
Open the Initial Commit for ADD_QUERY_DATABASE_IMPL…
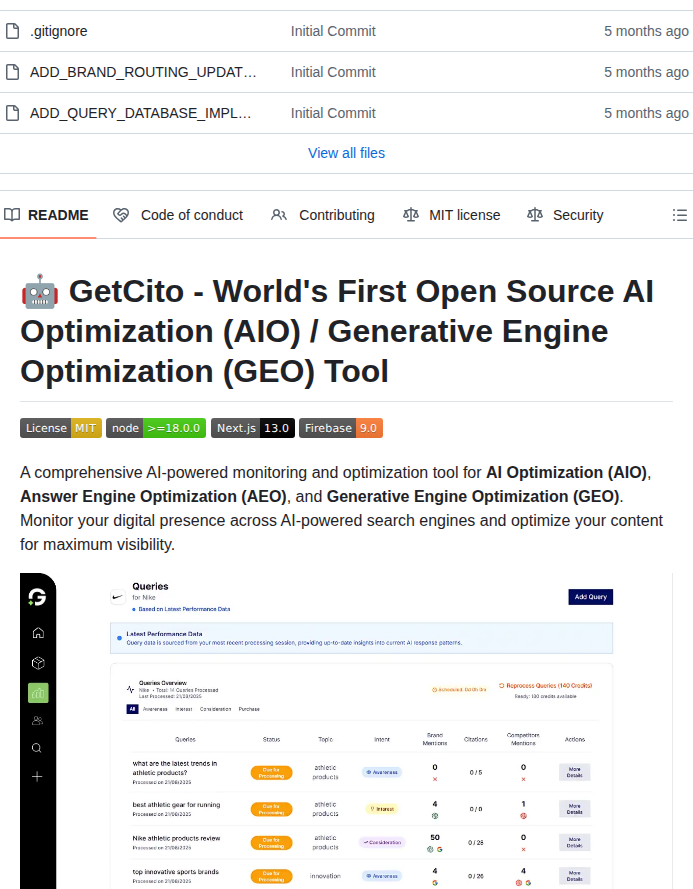point(333,113)
